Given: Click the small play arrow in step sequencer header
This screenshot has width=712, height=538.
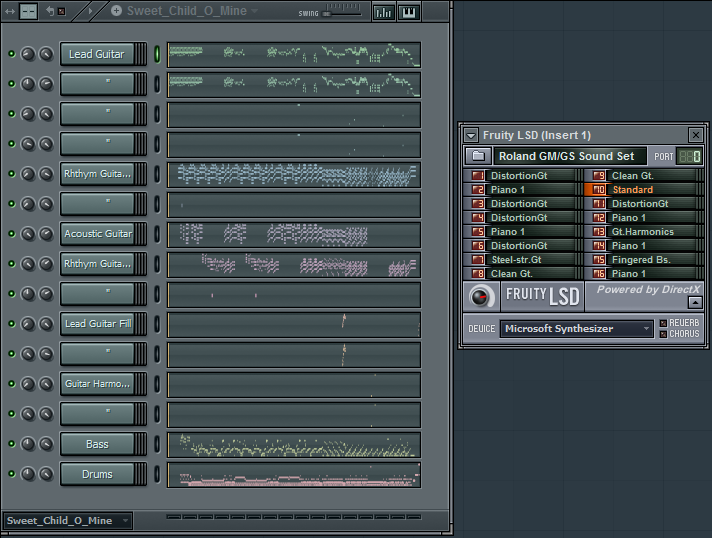Looking at the screenshot, I should pyautogui.click(x=90, y=11).
